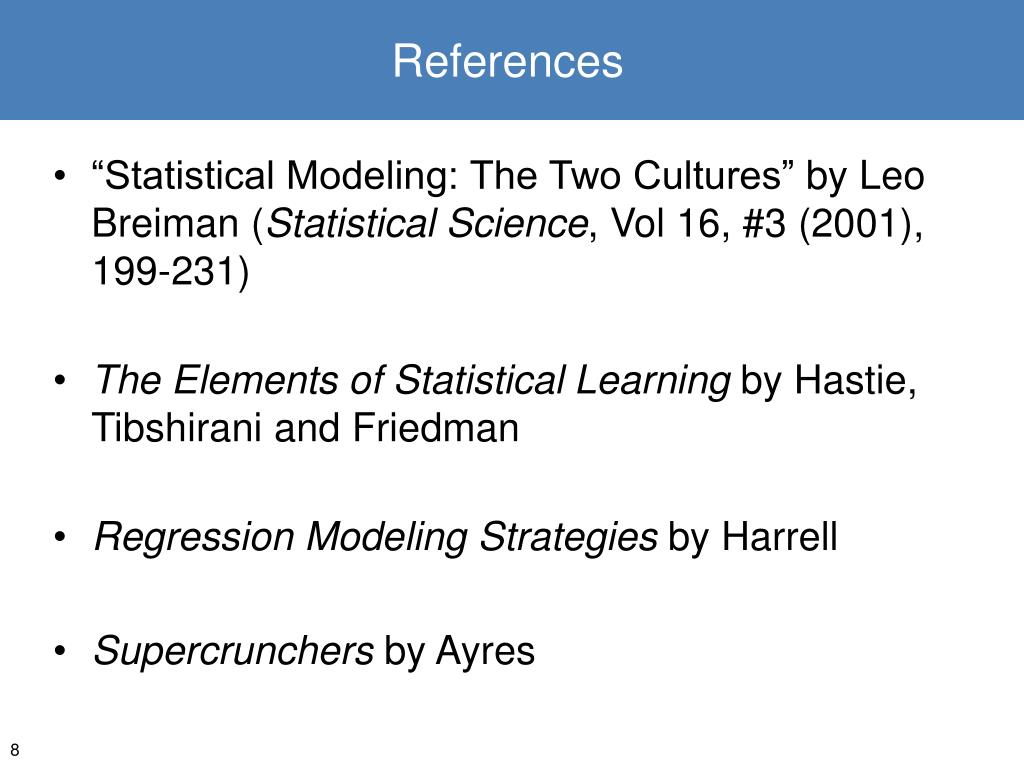Click the italic title The Elements of Statistical Learning

pyautogui.click(x=411, y=380)
